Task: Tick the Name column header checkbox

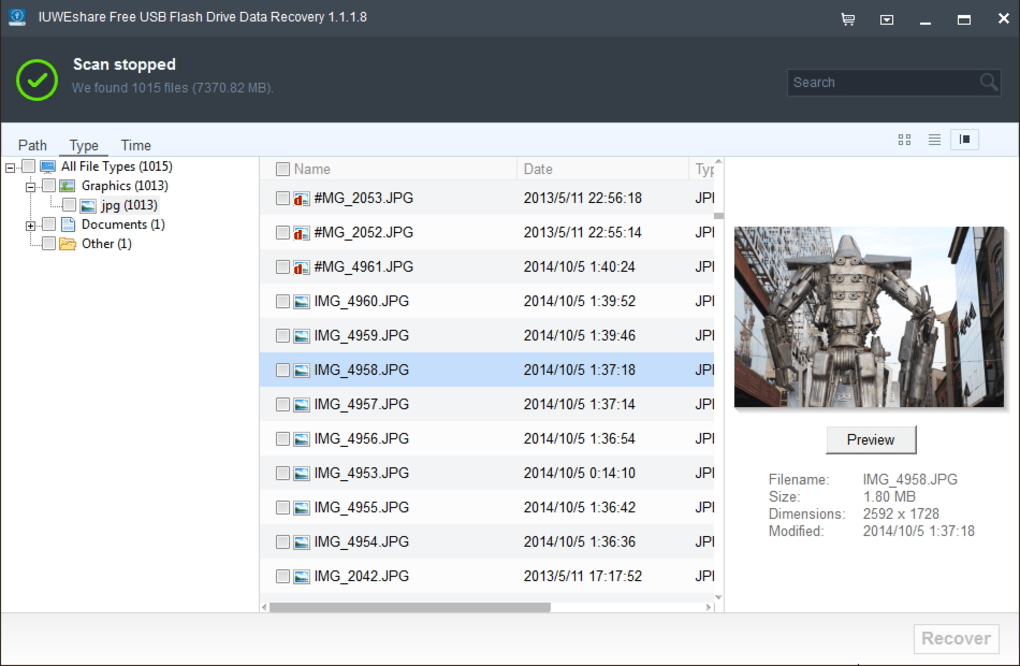Action: (281, 168)
